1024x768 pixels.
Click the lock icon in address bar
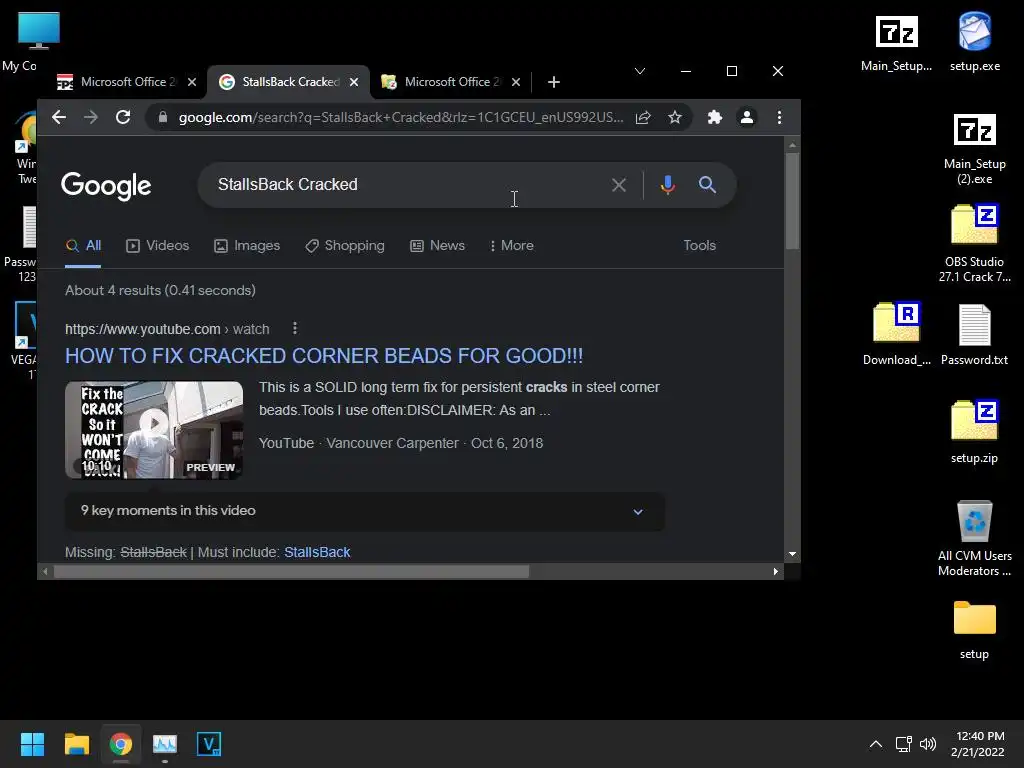(x=163, y=118)
